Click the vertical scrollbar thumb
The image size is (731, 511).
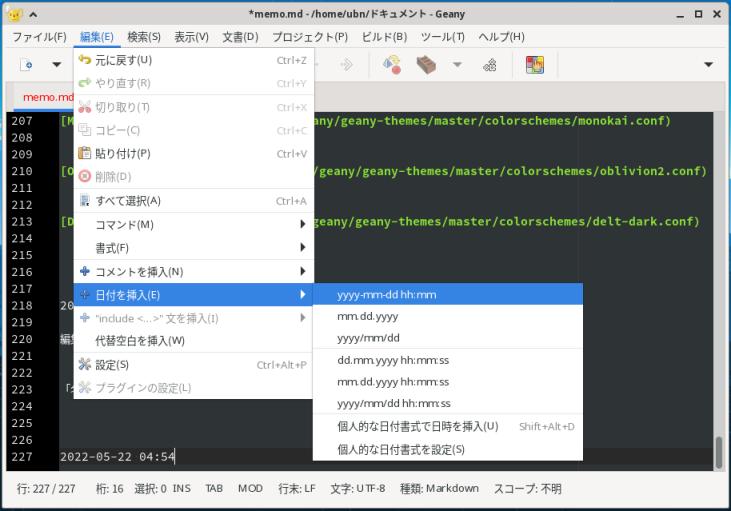click(719, 451)
